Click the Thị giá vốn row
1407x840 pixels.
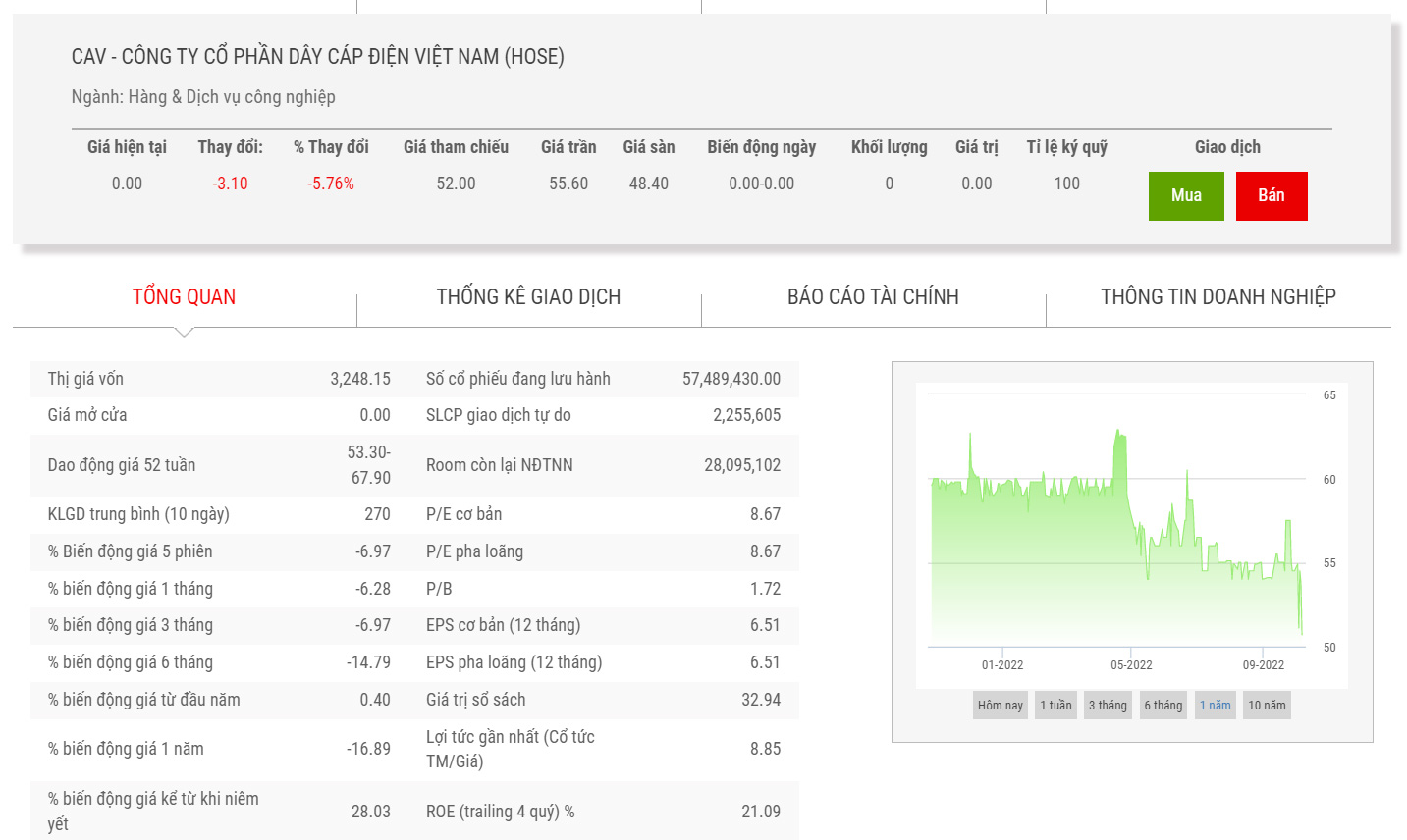(x=219, y=379)
